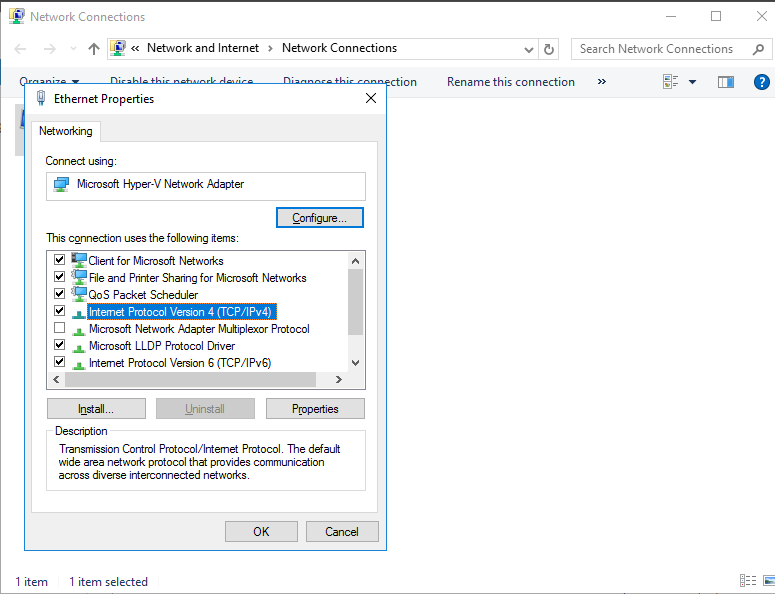Select QoS Packet Scheduler item
Image resolution: width=775 pixels, height=594 pixels.
[x=143, y=295]
